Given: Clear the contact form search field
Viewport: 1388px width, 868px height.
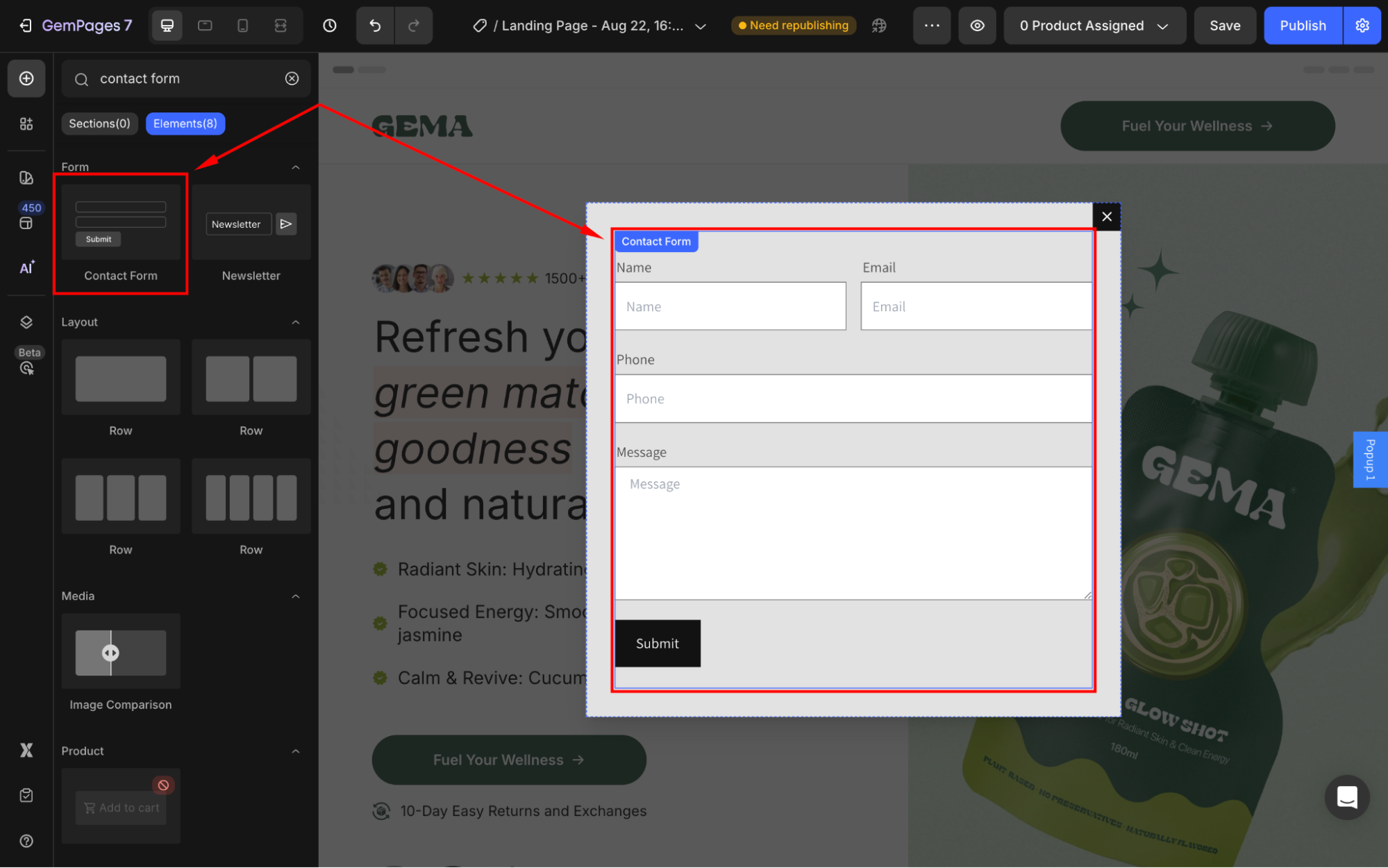Looking at the screenshot, I should 292,78.
